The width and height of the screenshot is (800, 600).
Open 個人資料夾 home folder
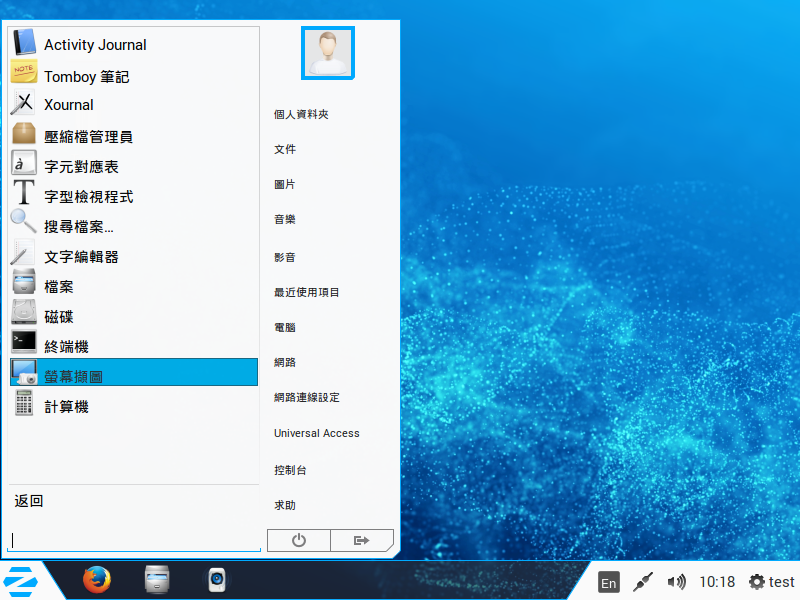pos(301,114)
